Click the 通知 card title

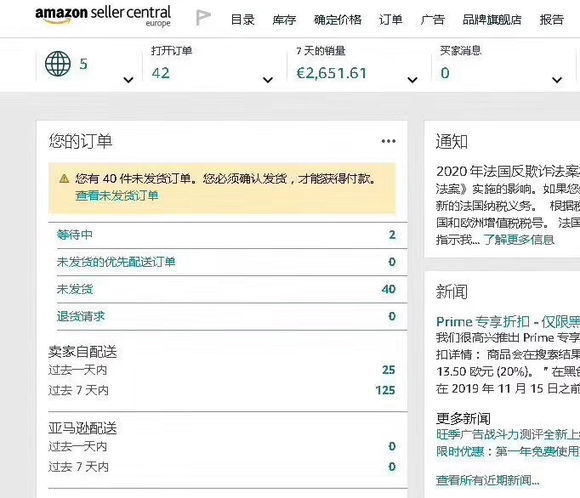pos(452,141)
